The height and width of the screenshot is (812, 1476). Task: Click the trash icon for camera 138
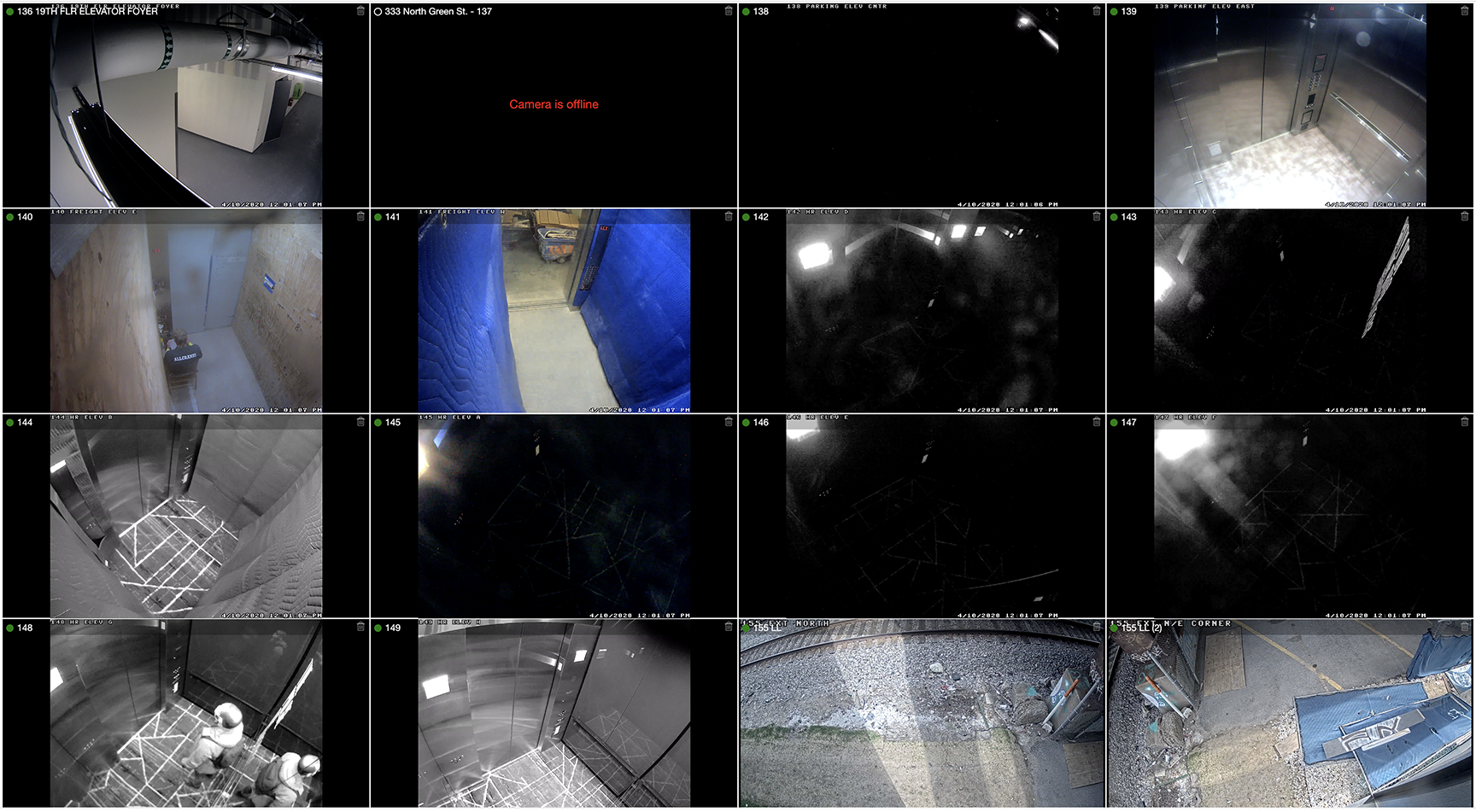pos(1097,11)
